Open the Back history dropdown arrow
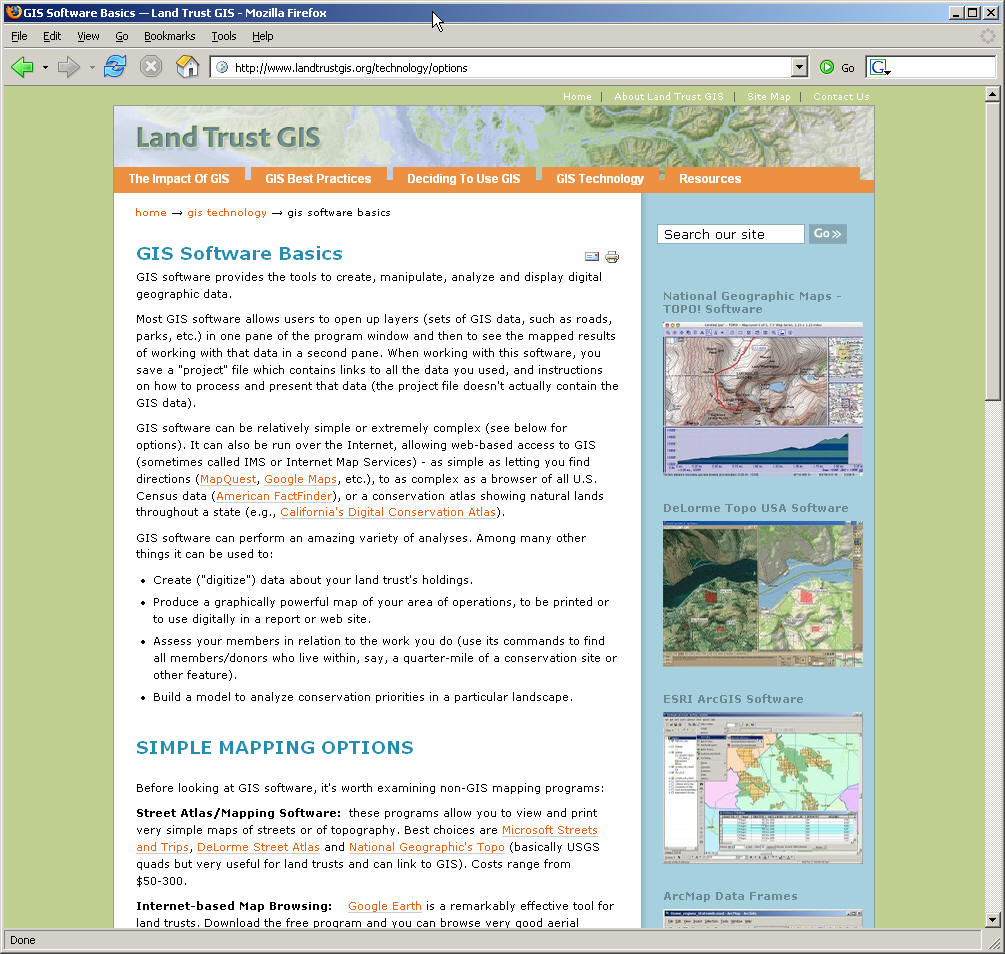 point(45,67)
